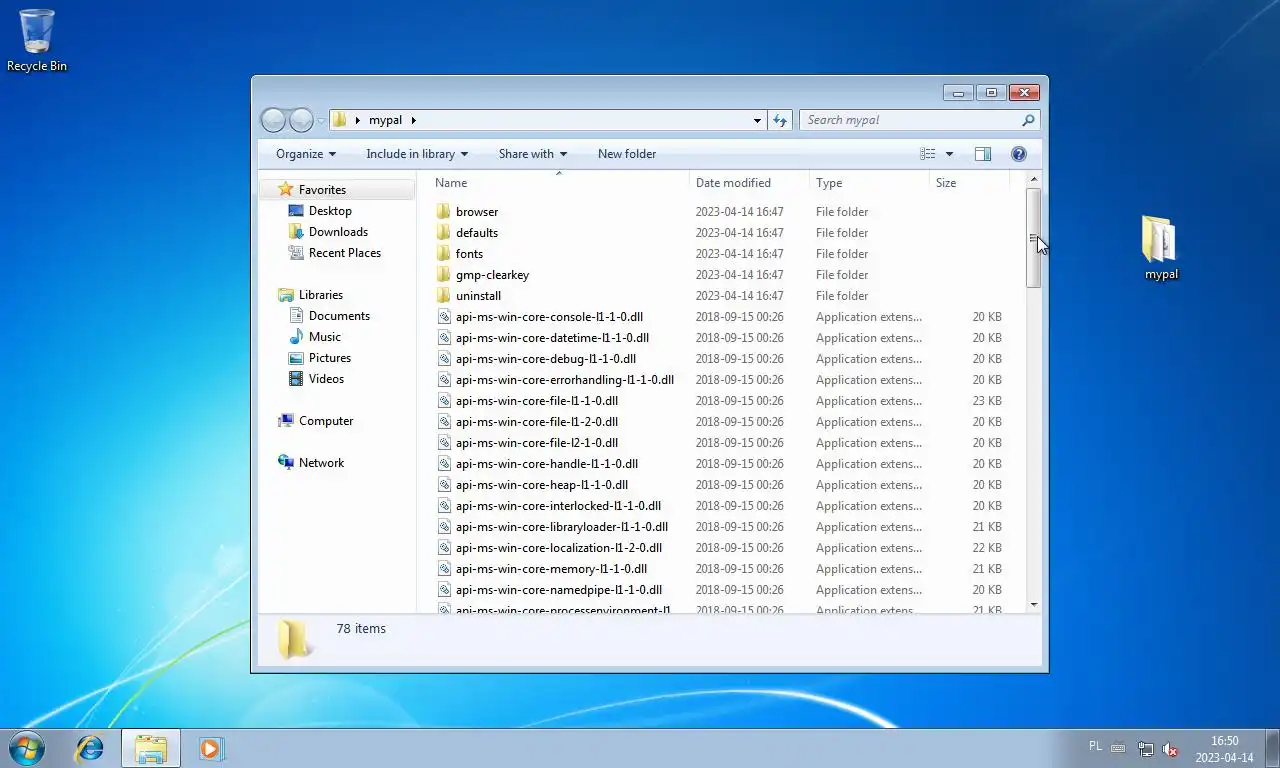The height and width of the screenshot is (768, 1280).
Task: Open Help via question mark icon
Action: tap(1019, 154)
